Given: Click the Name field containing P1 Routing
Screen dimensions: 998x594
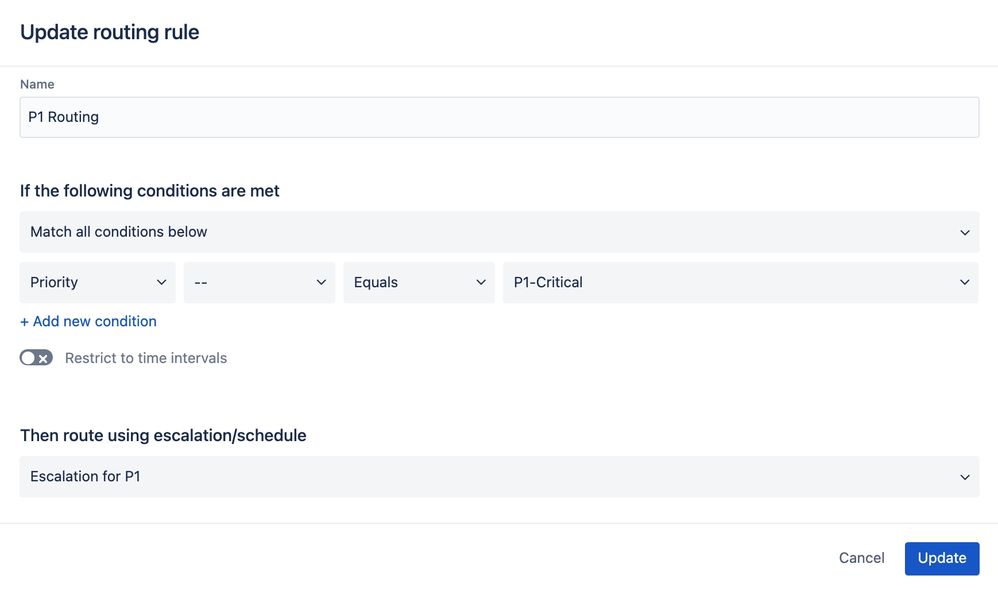Looking at the screenshot, I should point(499,117).
